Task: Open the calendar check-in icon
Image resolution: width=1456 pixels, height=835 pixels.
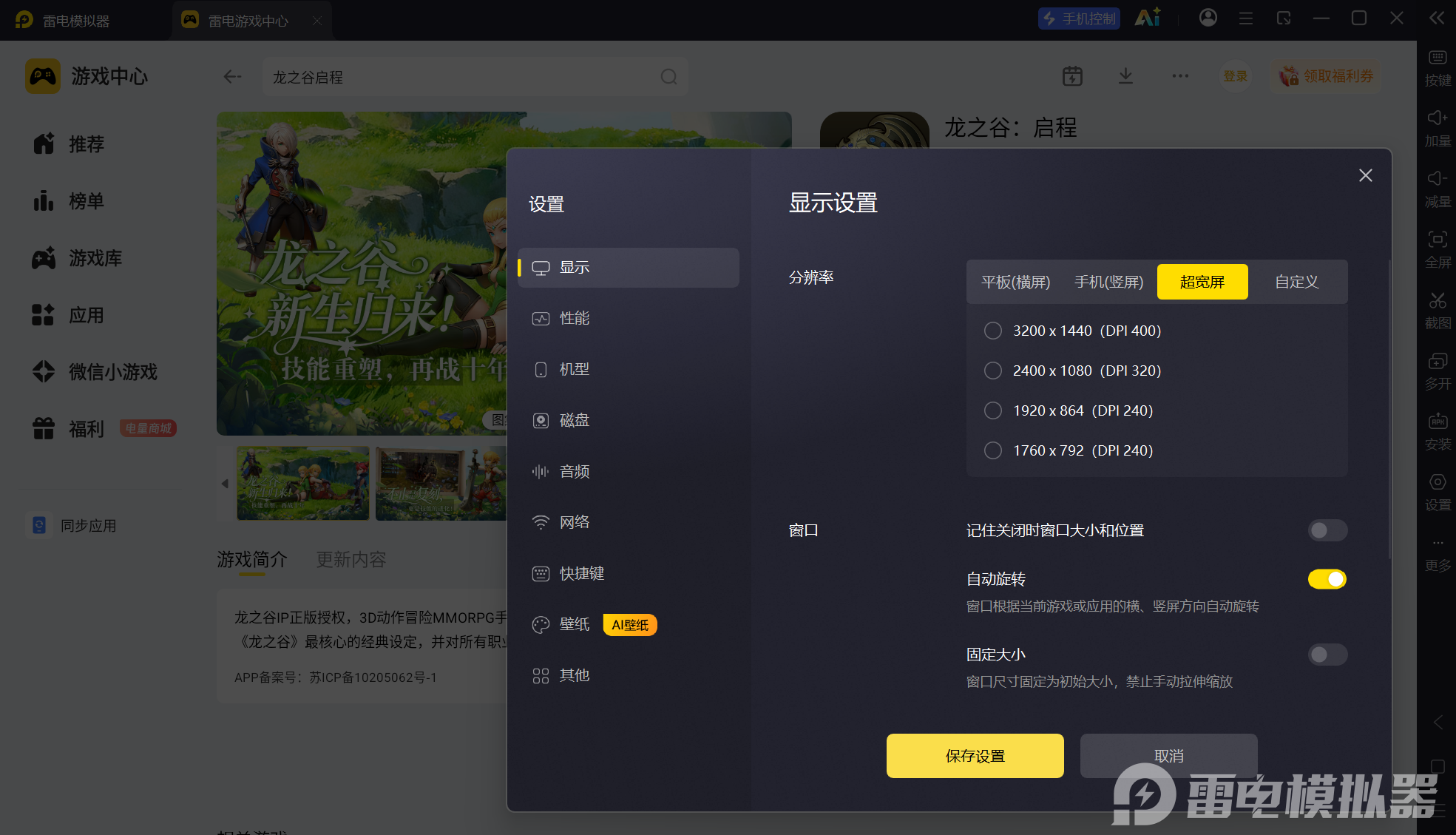Action: pos(1072,76)
